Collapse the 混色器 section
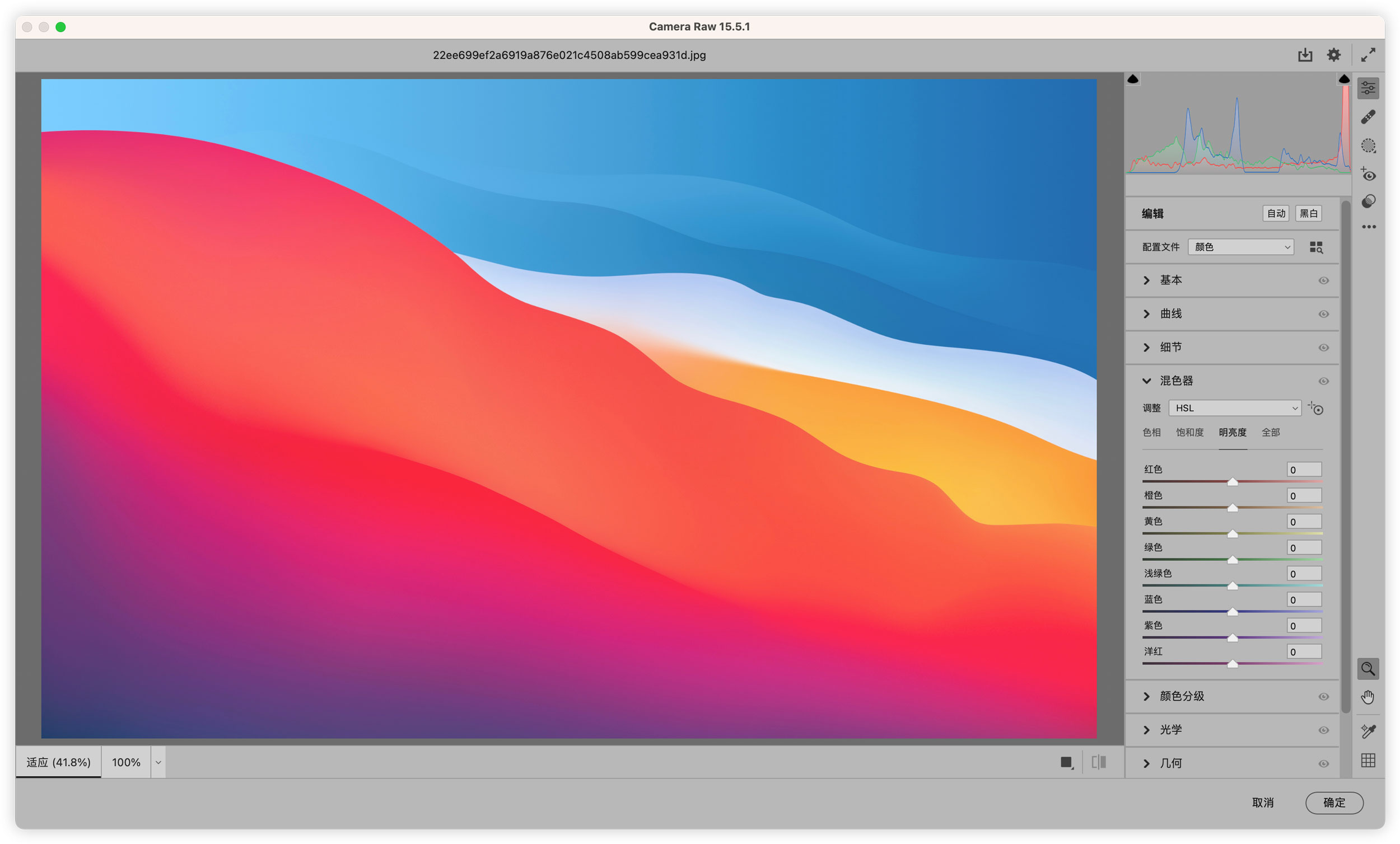1400x844 pixels. 1146,381
